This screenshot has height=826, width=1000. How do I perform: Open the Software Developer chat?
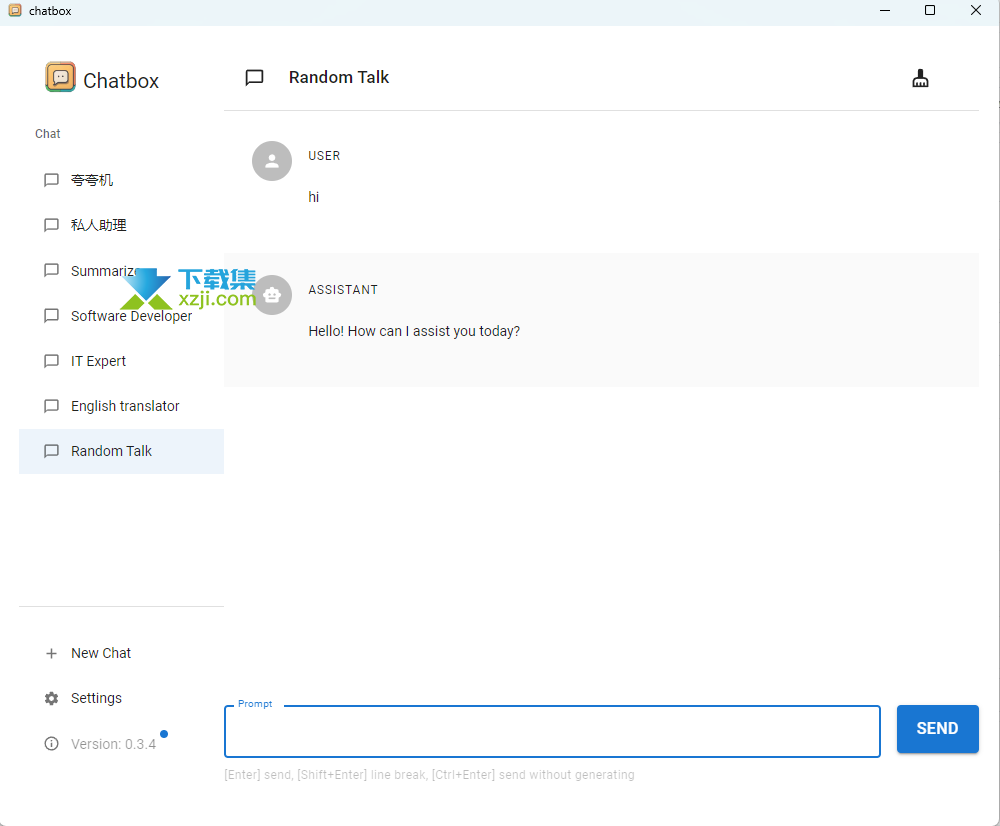point(121,316)
